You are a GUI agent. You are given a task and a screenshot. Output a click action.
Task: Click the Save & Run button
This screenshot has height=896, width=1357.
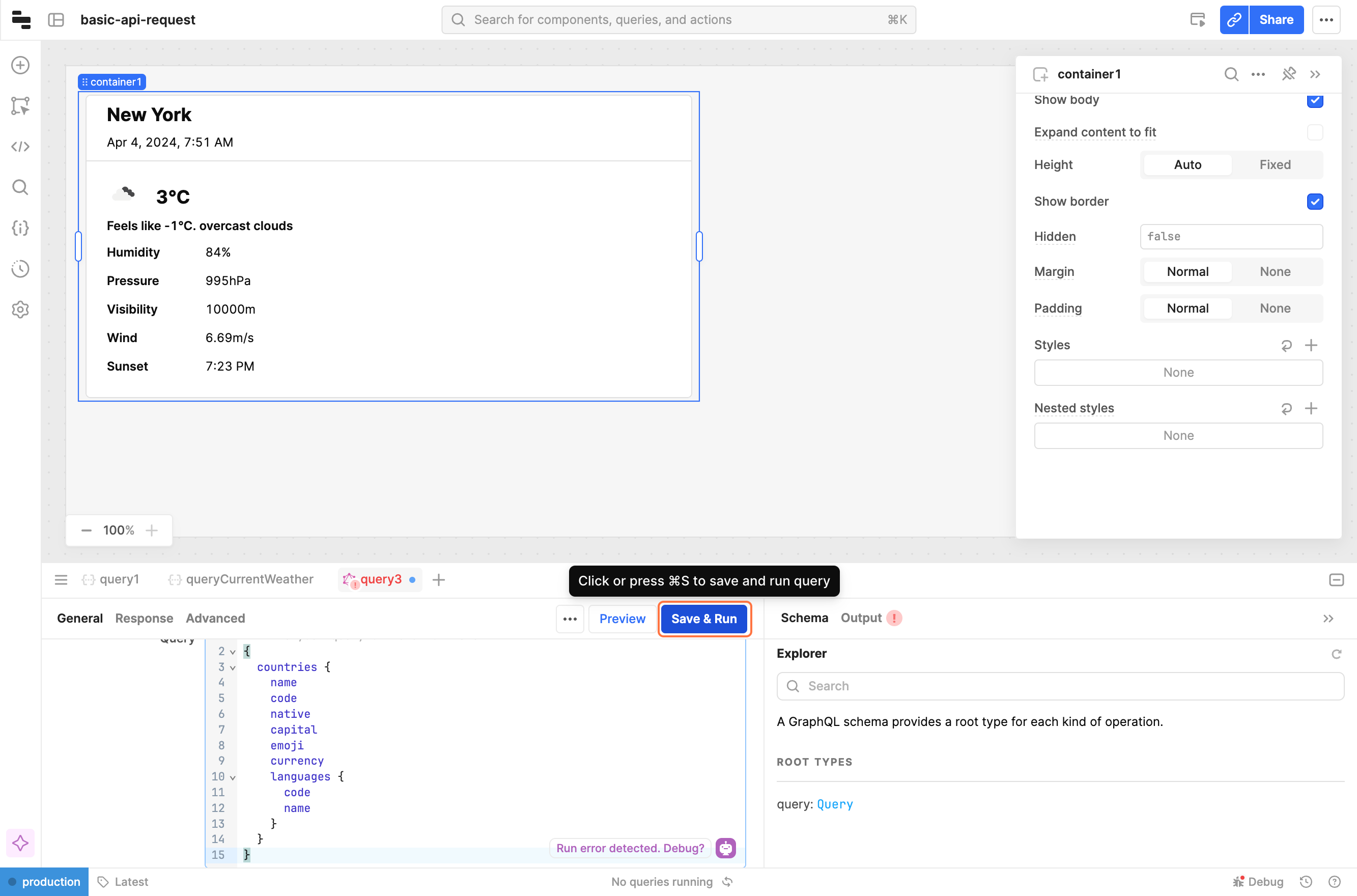[x=703, y=618]
